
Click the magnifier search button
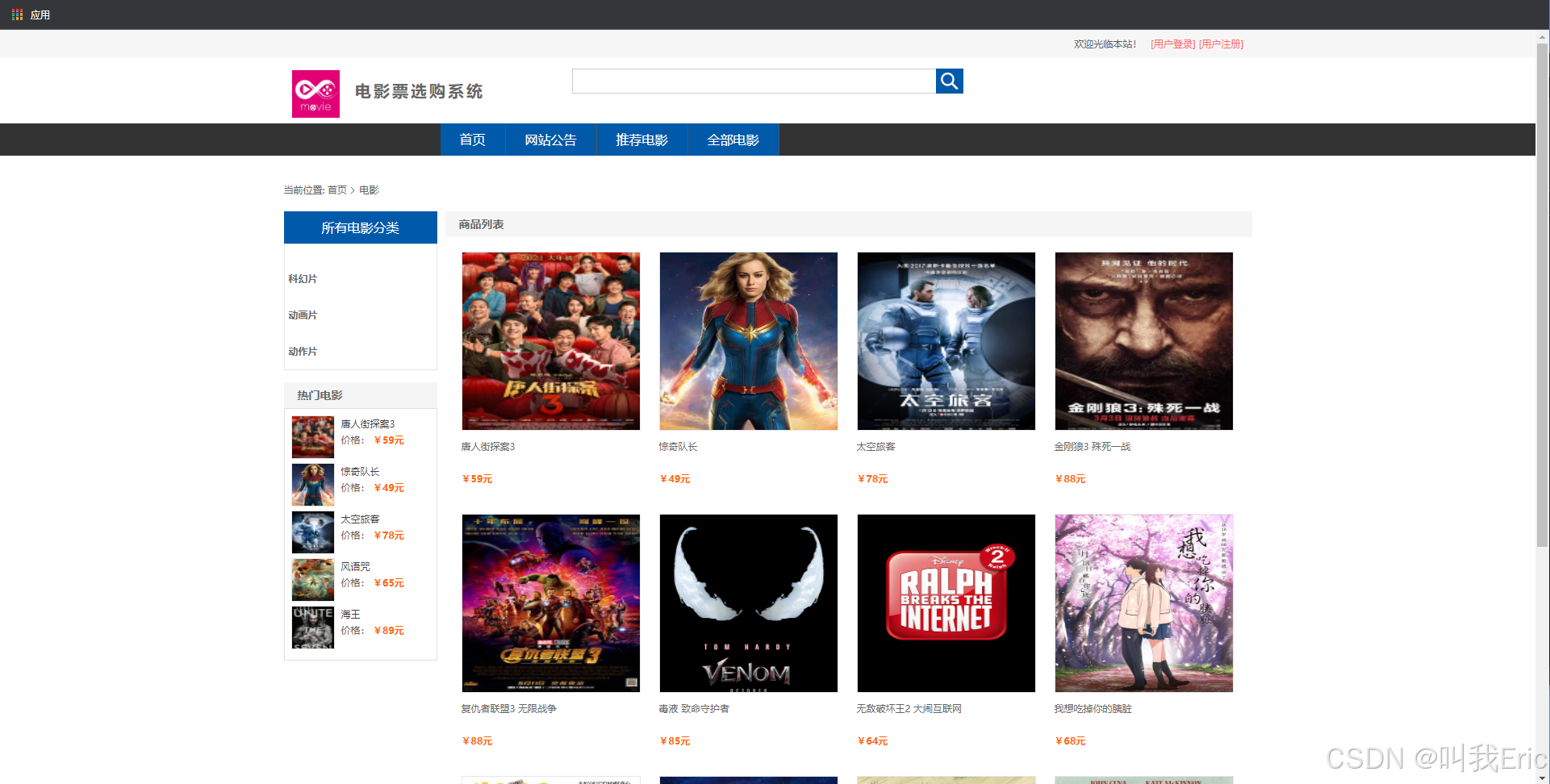click(x=949, y=81)
